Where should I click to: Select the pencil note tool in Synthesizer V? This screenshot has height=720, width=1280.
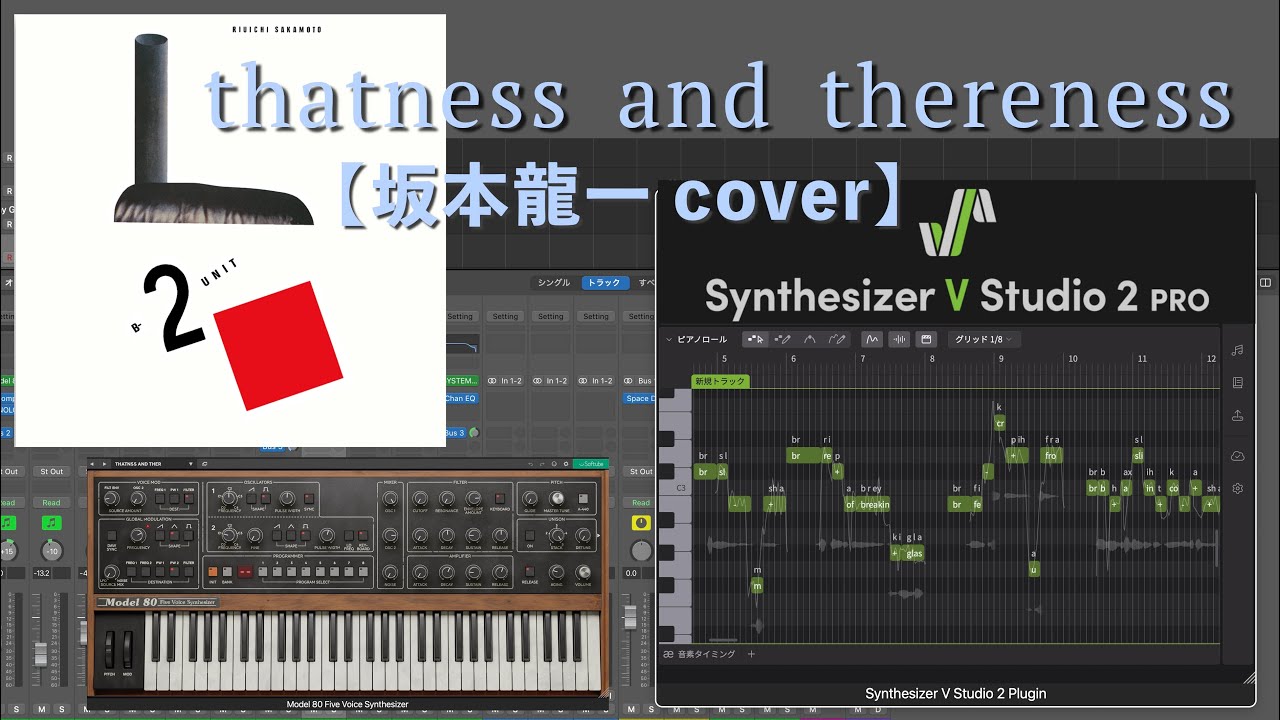(783, 339)
